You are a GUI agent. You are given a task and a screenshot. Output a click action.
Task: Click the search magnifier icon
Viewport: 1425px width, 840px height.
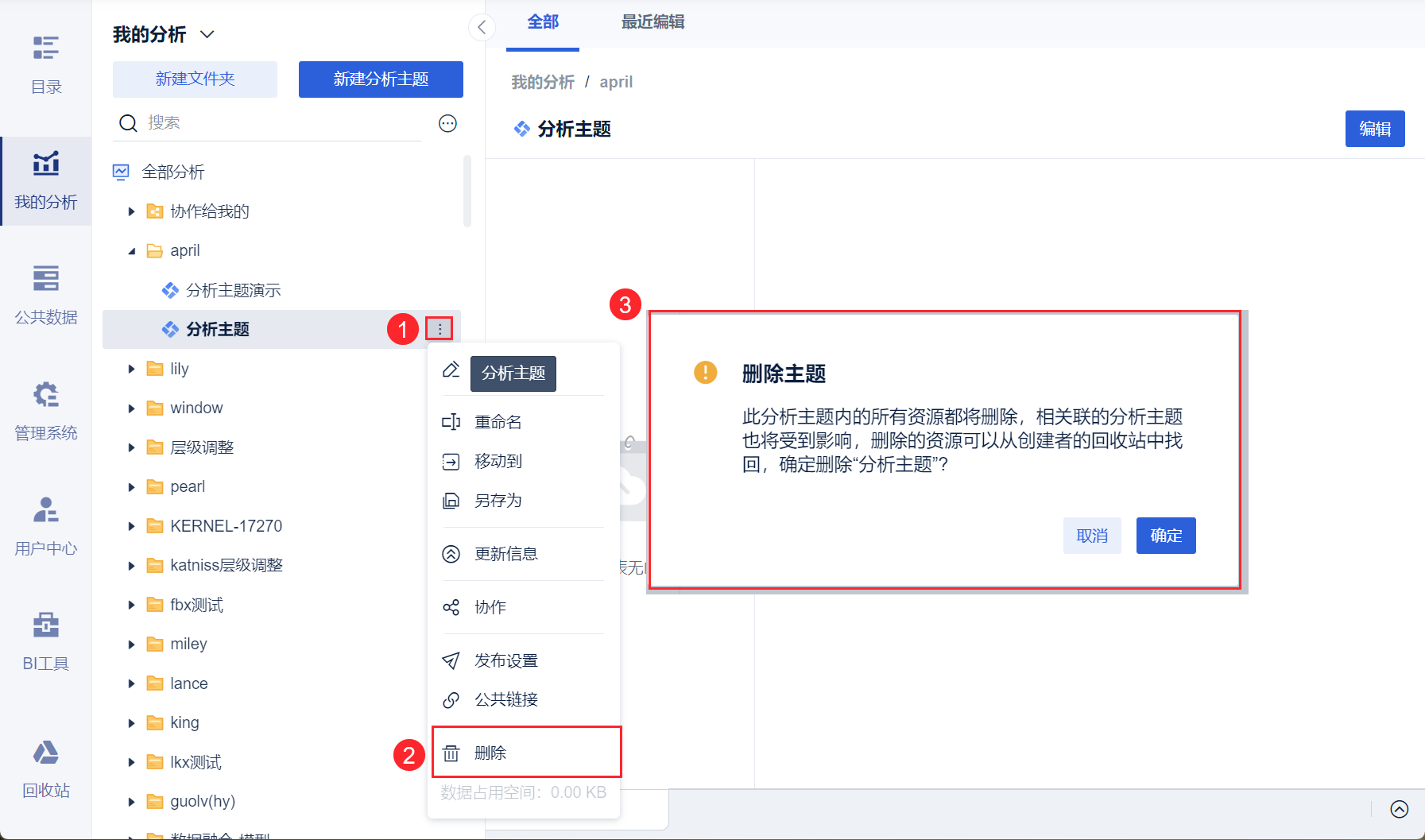coord(128,123)
